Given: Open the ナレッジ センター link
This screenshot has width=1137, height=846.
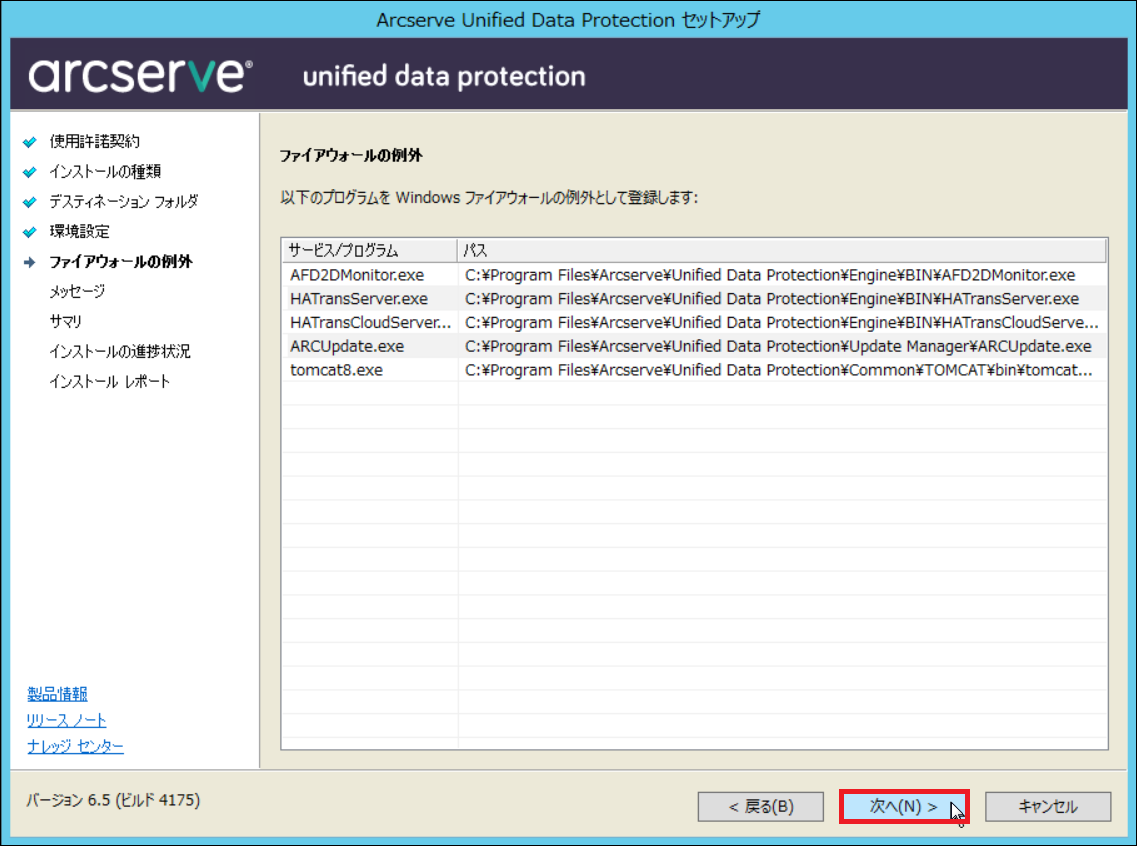Looking at the screenshot, I should [75, 746].
